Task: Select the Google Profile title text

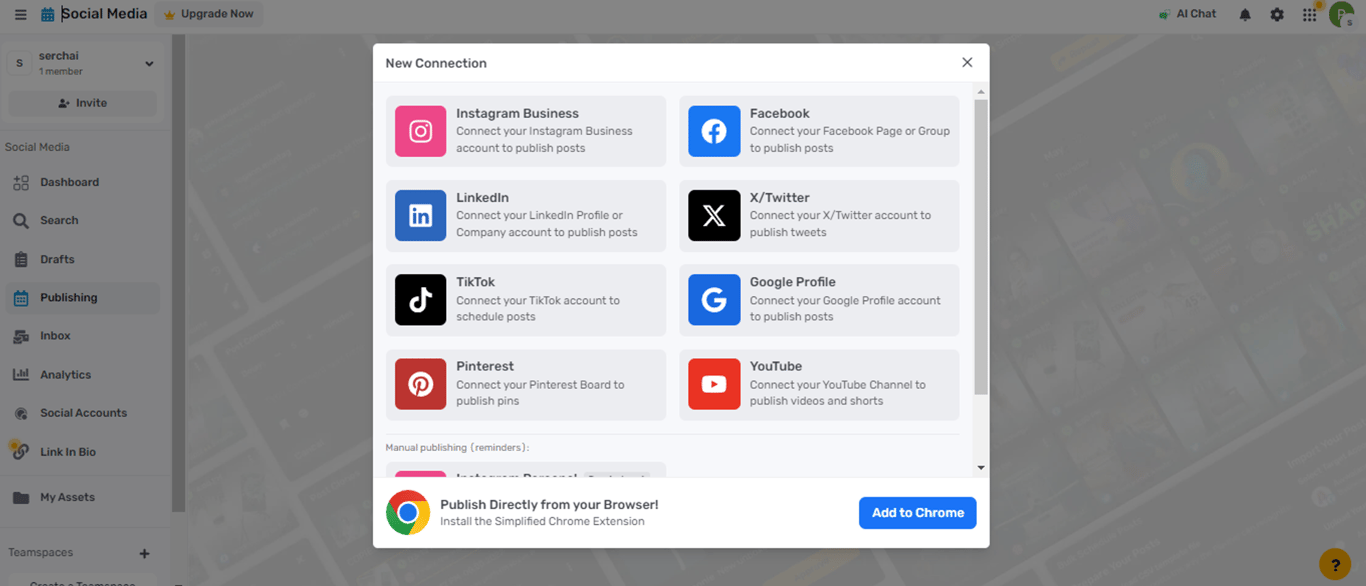Action: [793, 282]
